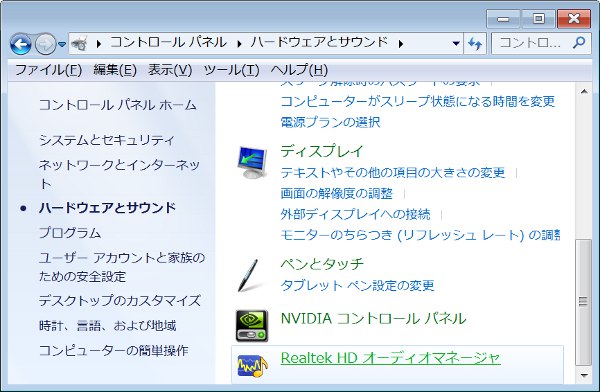Click テキストやその他の項目の大きさの変更 link
Image resolution: width=600 pixels, height=392 pixels.
coord(393,173)
